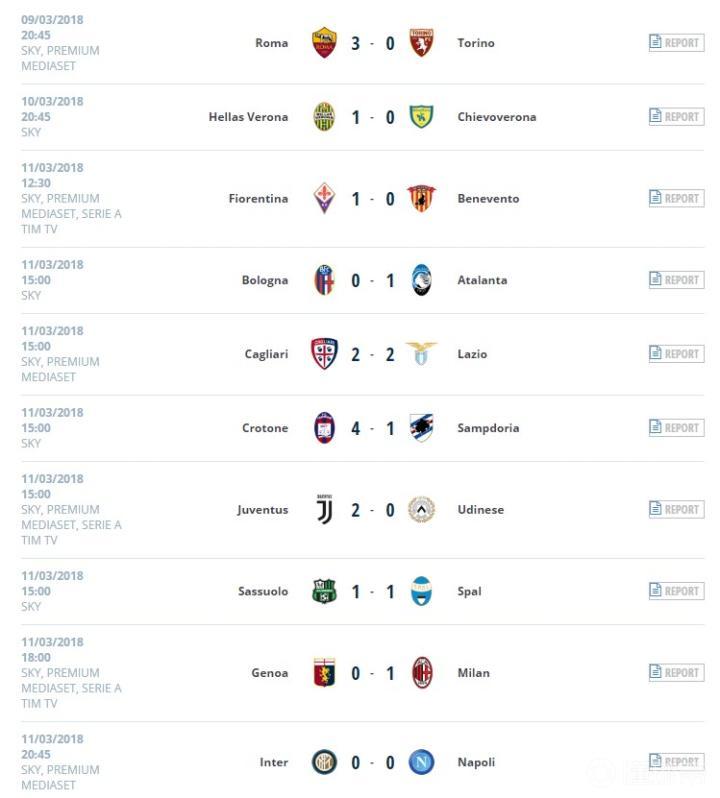The width and height of the screenshot is (720, 798).
Task: Click the Benevento team name
Action: (x=488, y=199)
